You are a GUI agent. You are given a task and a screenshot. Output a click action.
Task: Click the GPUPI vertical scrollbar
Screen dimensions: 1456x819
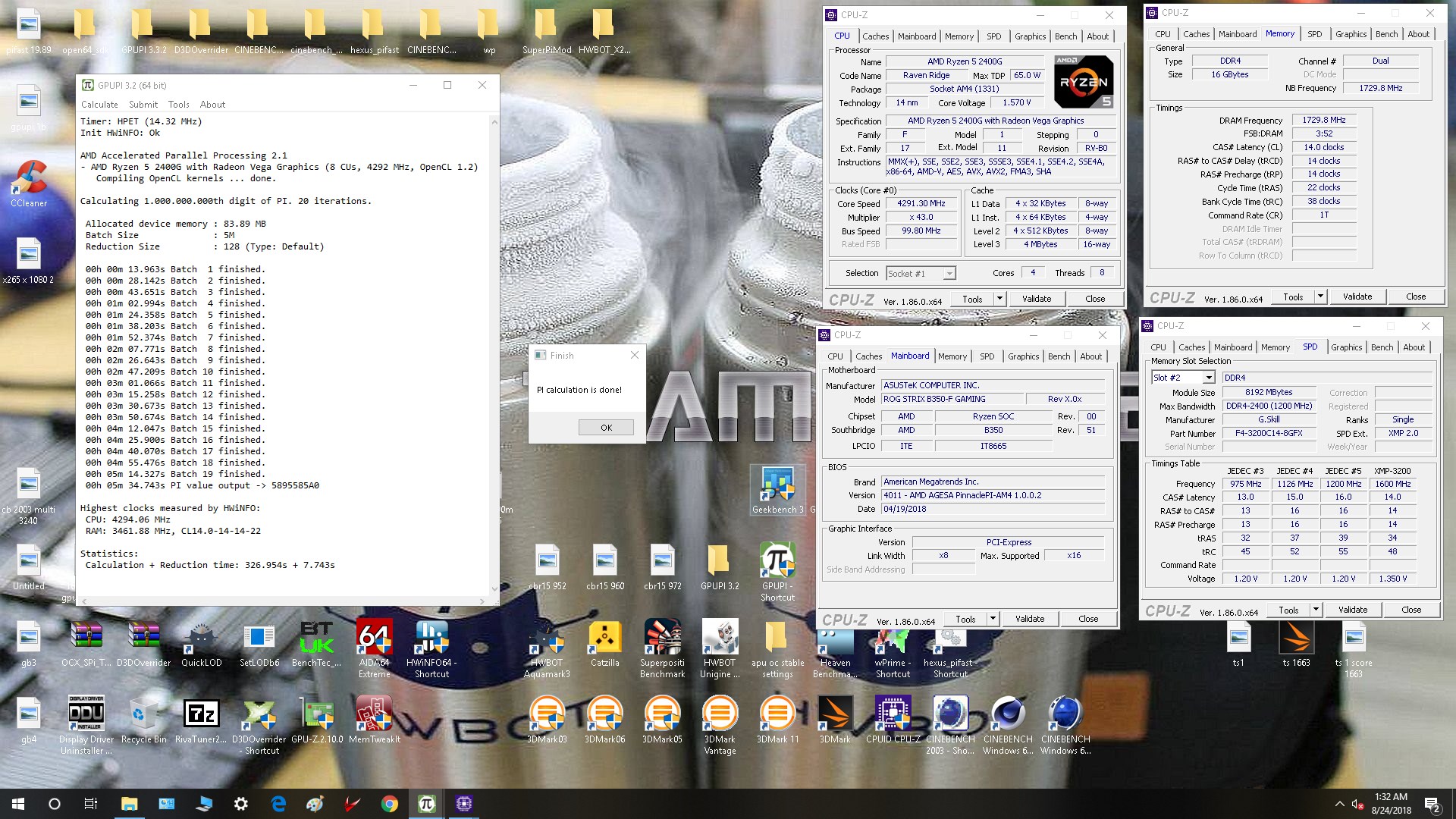[494, 354]
